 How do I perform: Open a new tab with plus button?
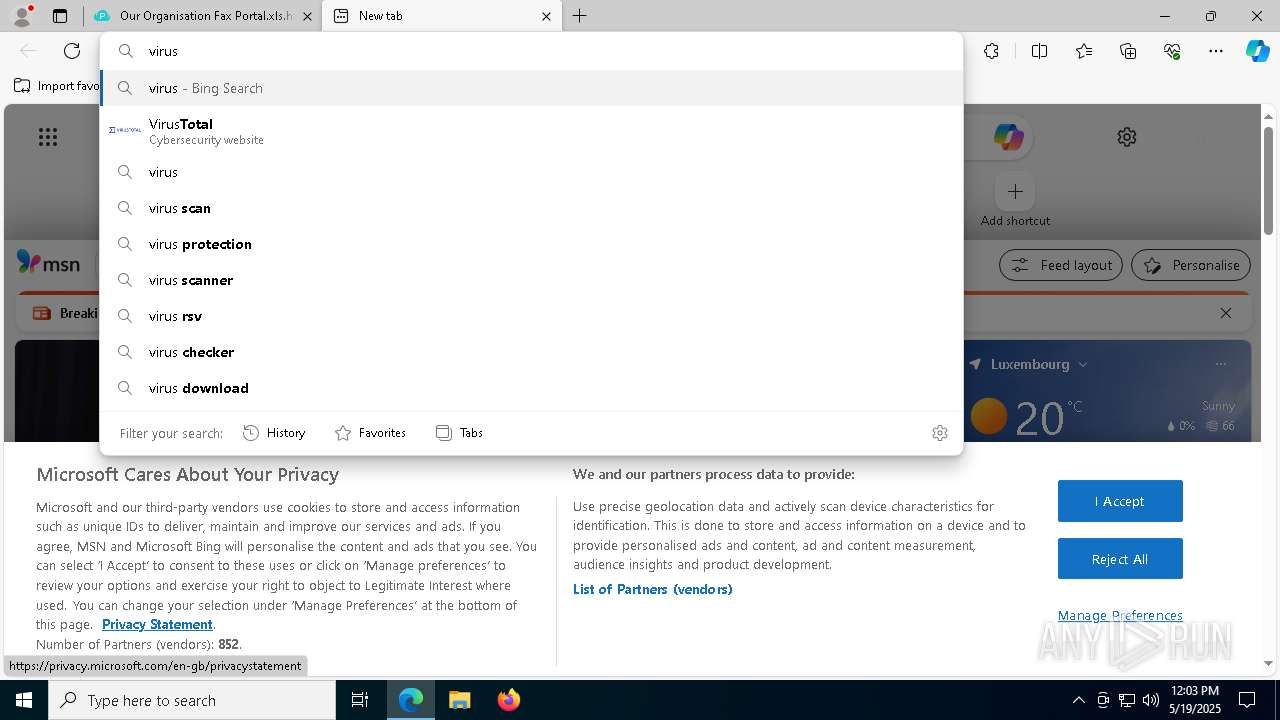point(580,16)
